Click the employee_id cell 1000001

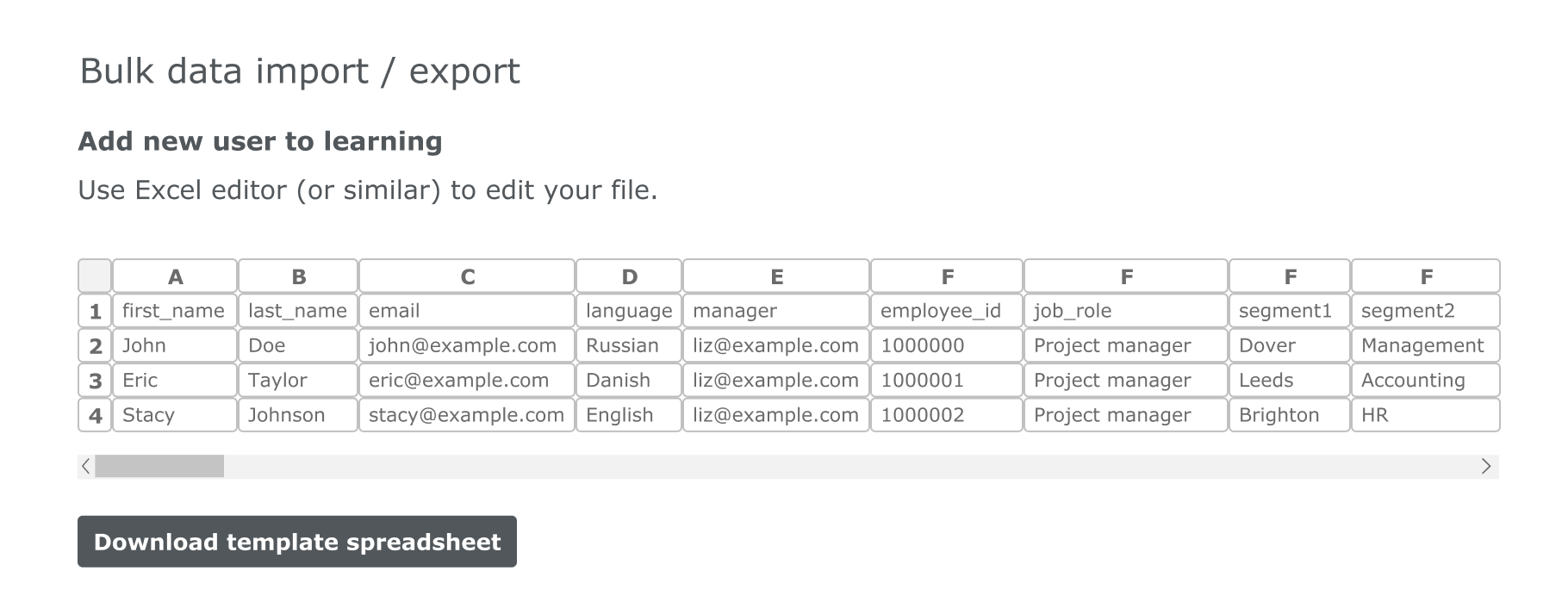point(947,381)
